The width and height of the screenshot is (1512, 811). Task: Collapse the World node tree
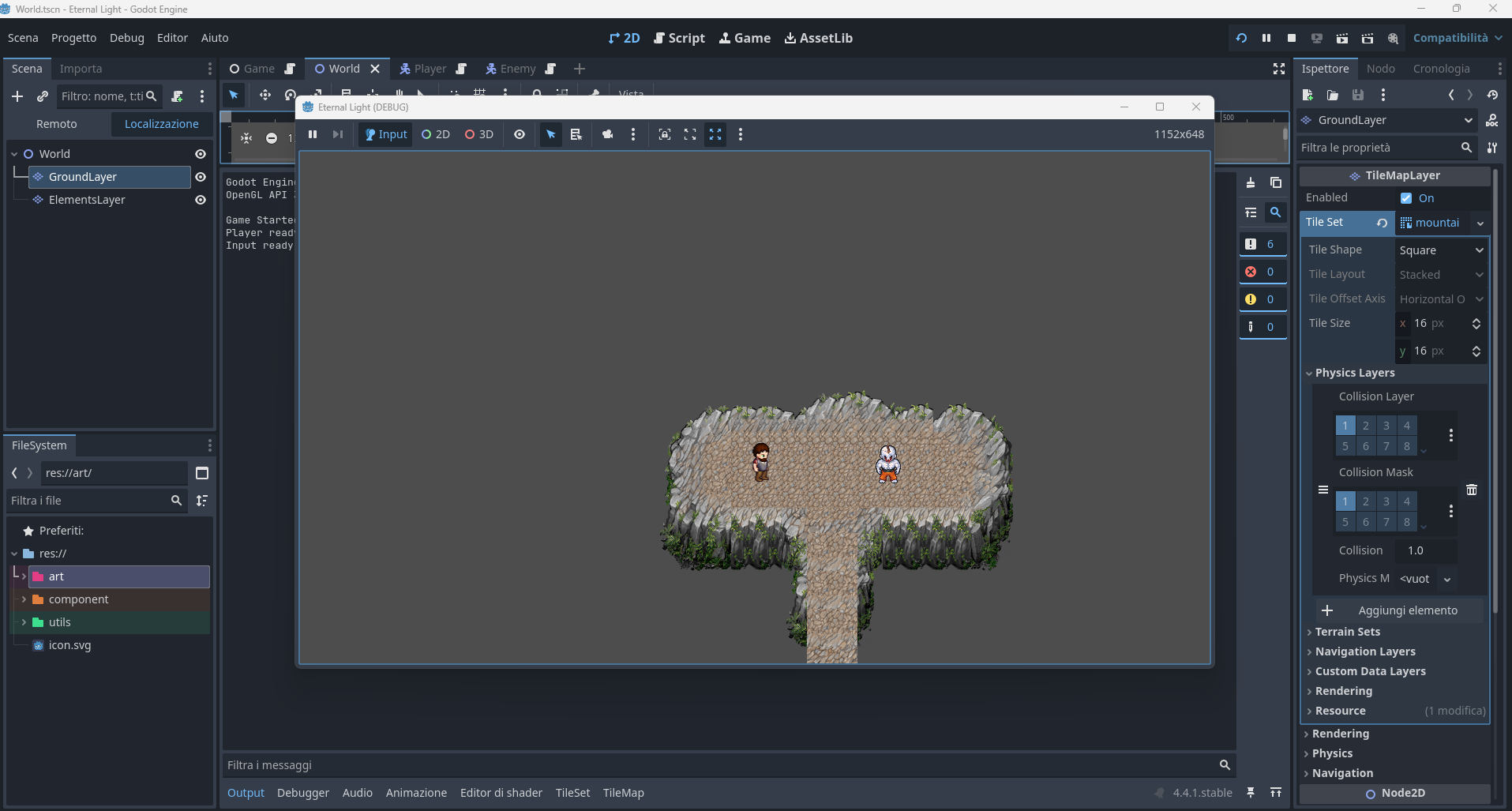[14, 154]
